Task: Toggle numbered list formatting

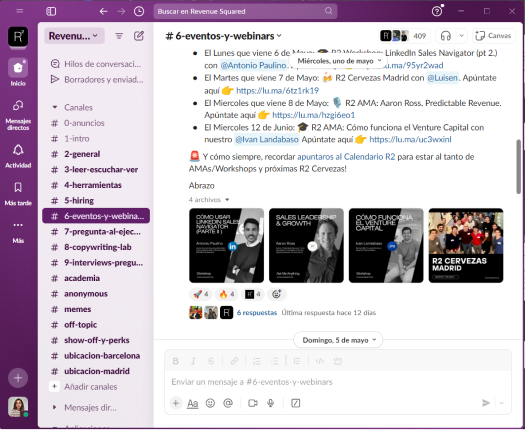Action: point(257,361)
